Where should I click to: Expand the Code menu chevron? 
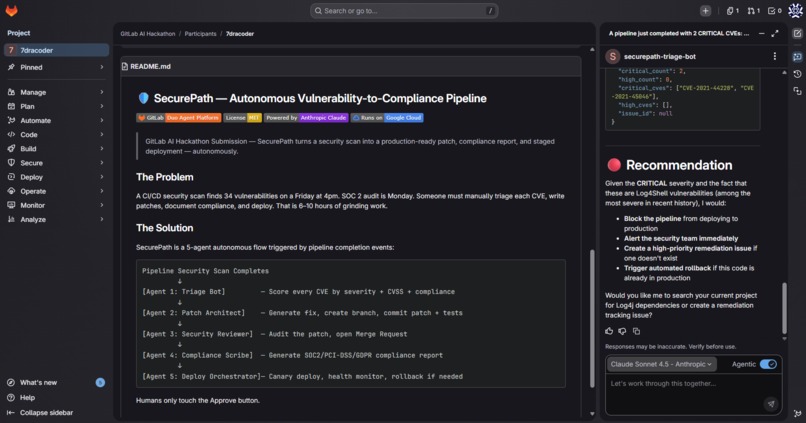pyautogui.click(x=102, y=135)
